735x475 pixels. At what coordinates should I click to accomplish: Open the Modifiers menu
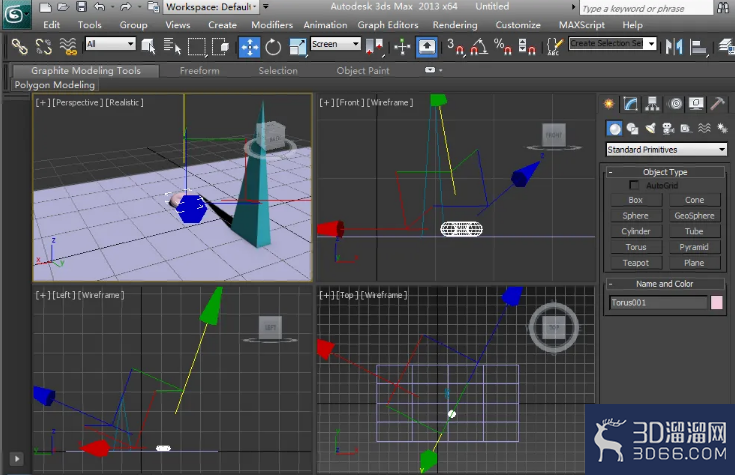(x=272, y=25)
